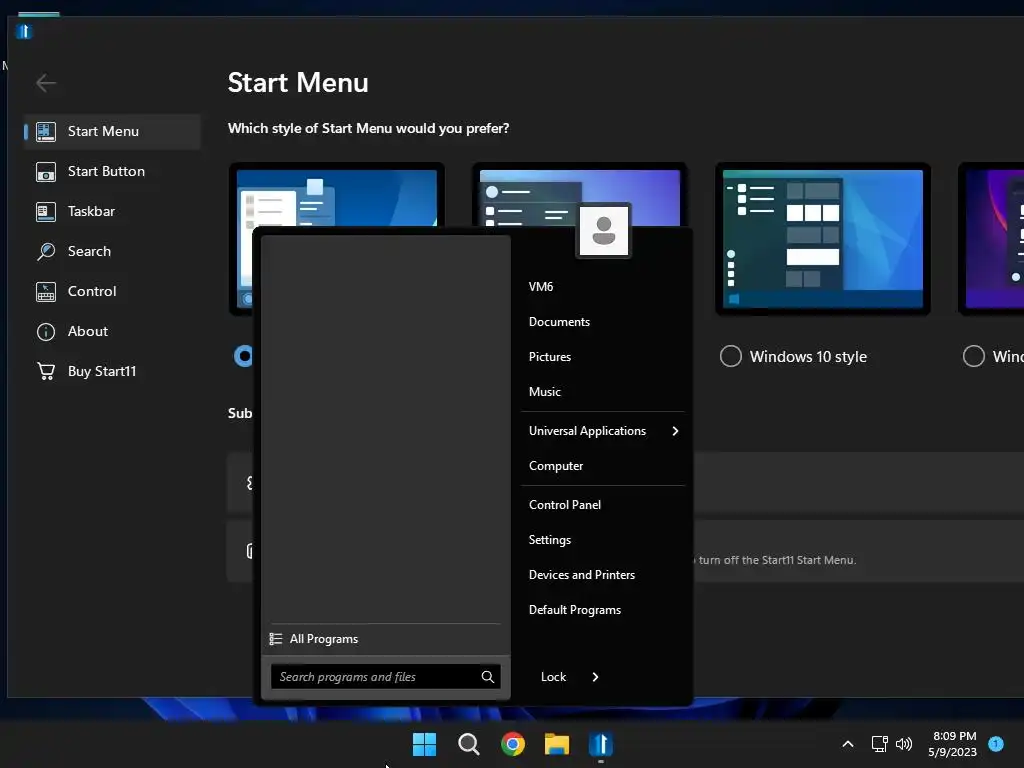
Task: Click the Lock button
Action: pyautogui.click(x=553, y=677)
